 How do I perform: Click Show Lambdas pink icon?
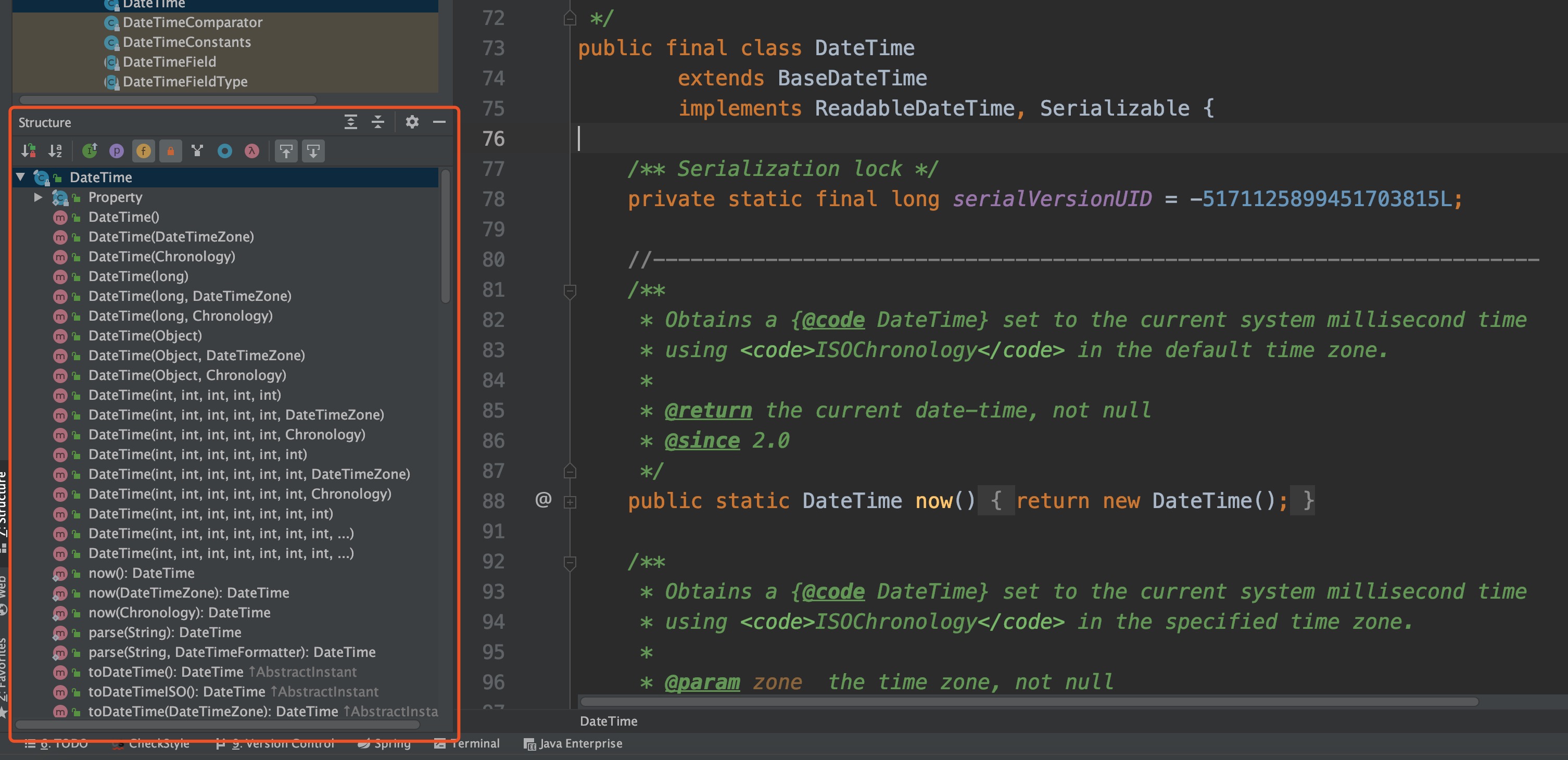click(251, 151)
